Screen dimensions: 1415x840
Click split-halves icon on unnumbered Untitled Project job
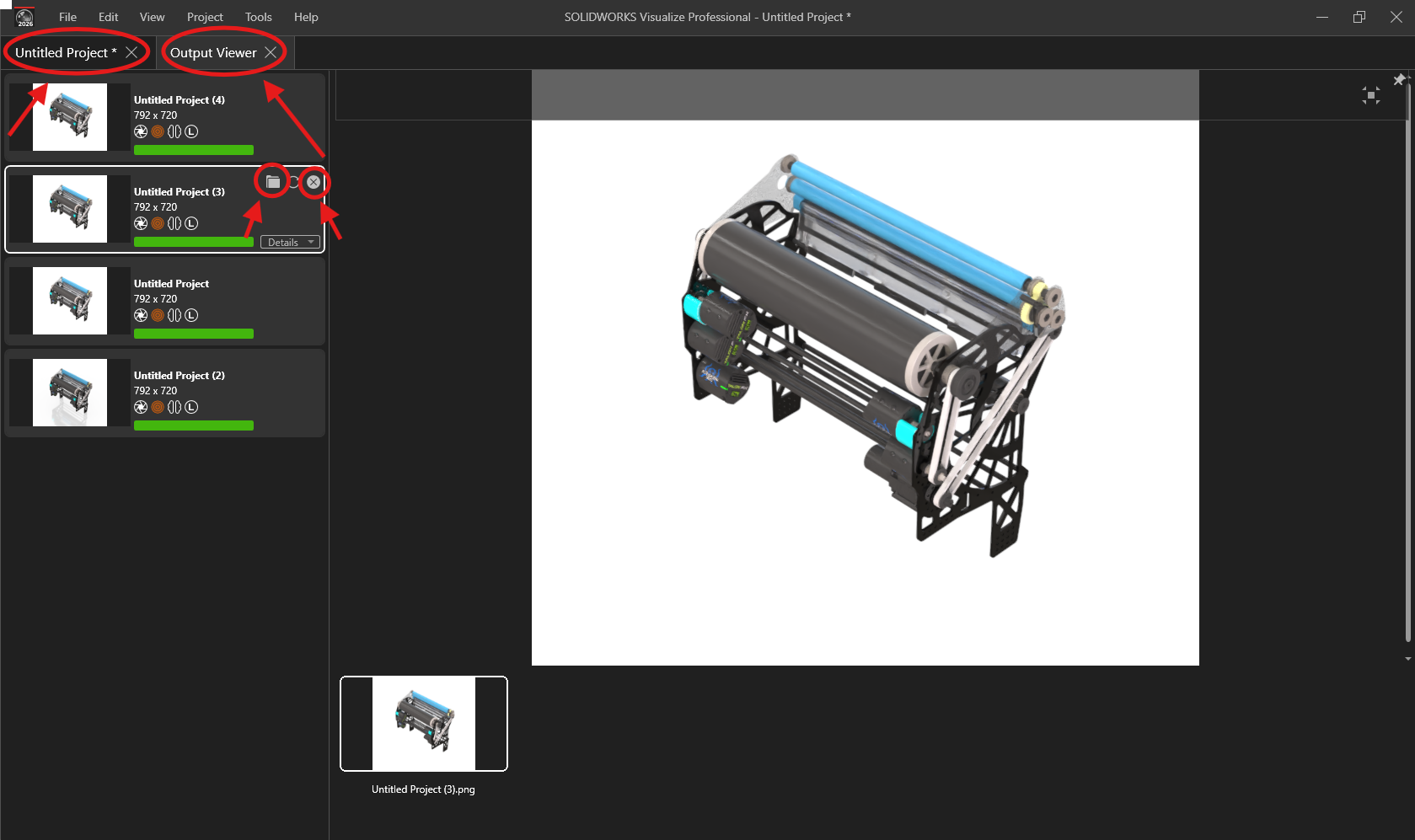pyautogui.click(x=174, y=315)
